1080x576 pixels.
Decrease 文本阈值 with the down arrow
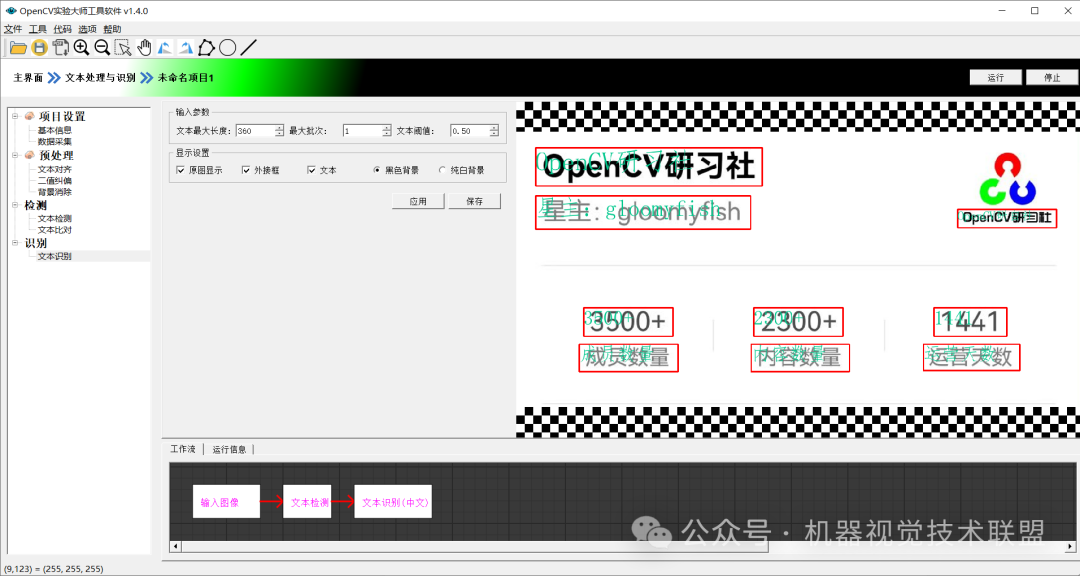tap(494, 134)
